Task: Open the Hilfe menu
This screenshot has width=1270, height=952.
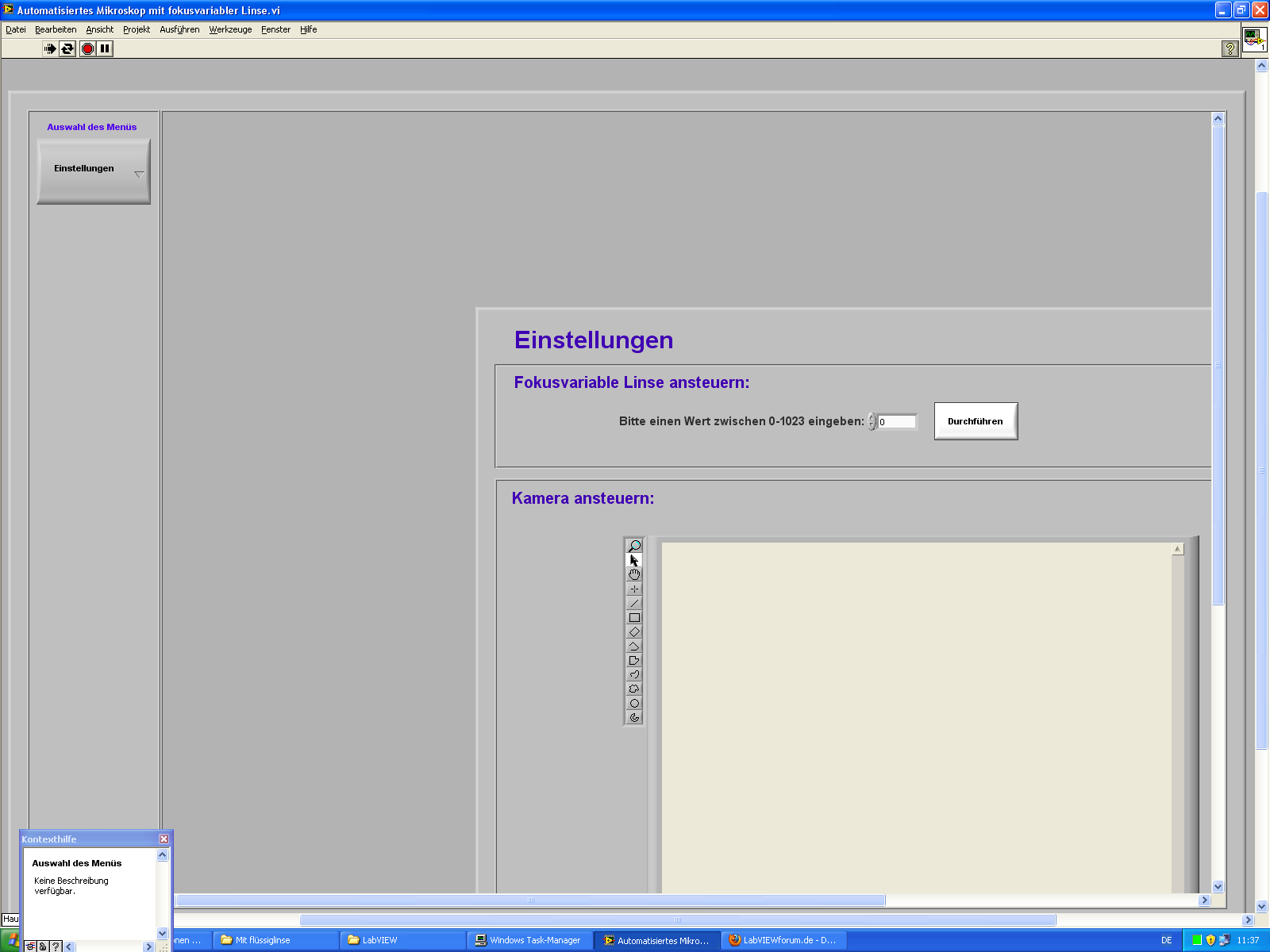Action: [x=309, y=29]
